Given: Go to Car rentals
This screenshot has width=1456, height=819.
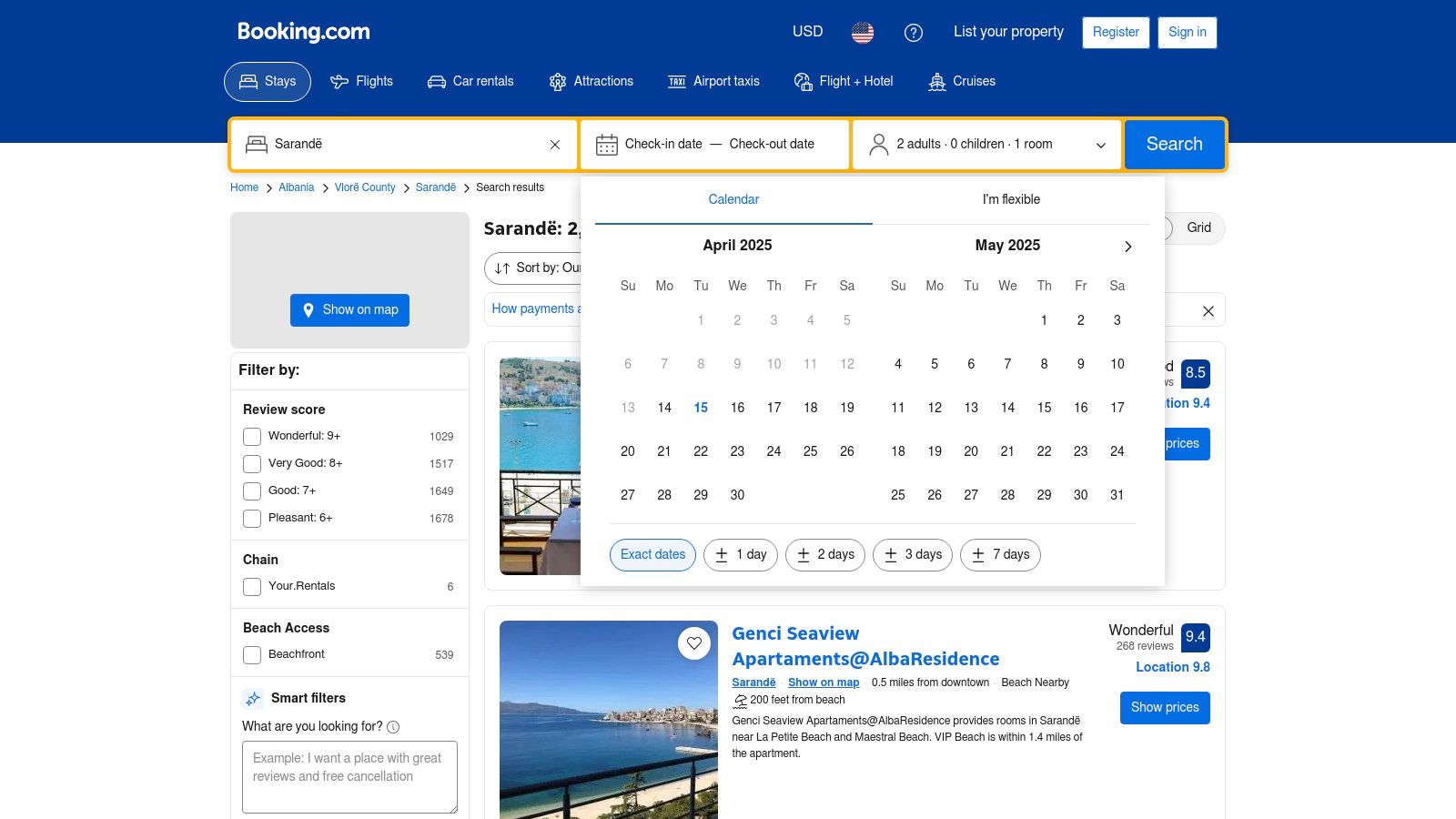Looking at the screenshot, I should click(470, 82).
